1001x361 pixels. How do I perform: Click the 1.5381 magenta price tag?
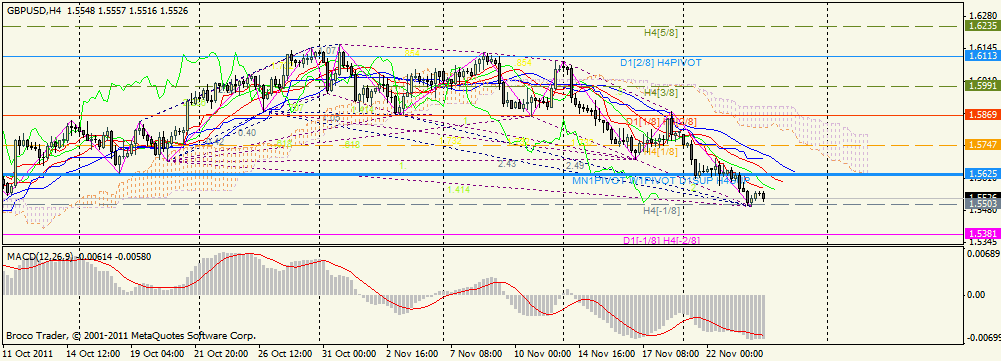983,234
